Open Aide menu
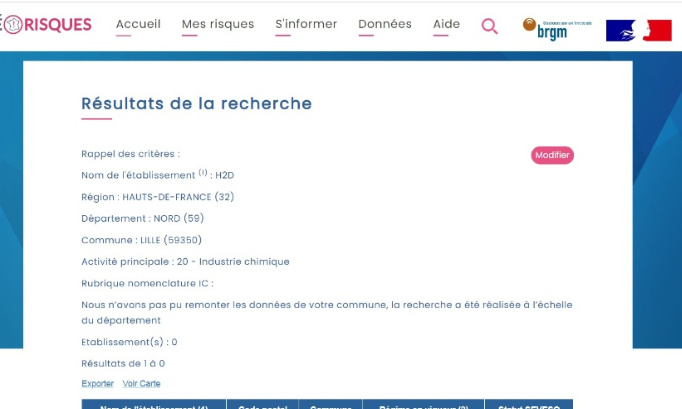This screenshot has width=682, height=409. [446, 24]
